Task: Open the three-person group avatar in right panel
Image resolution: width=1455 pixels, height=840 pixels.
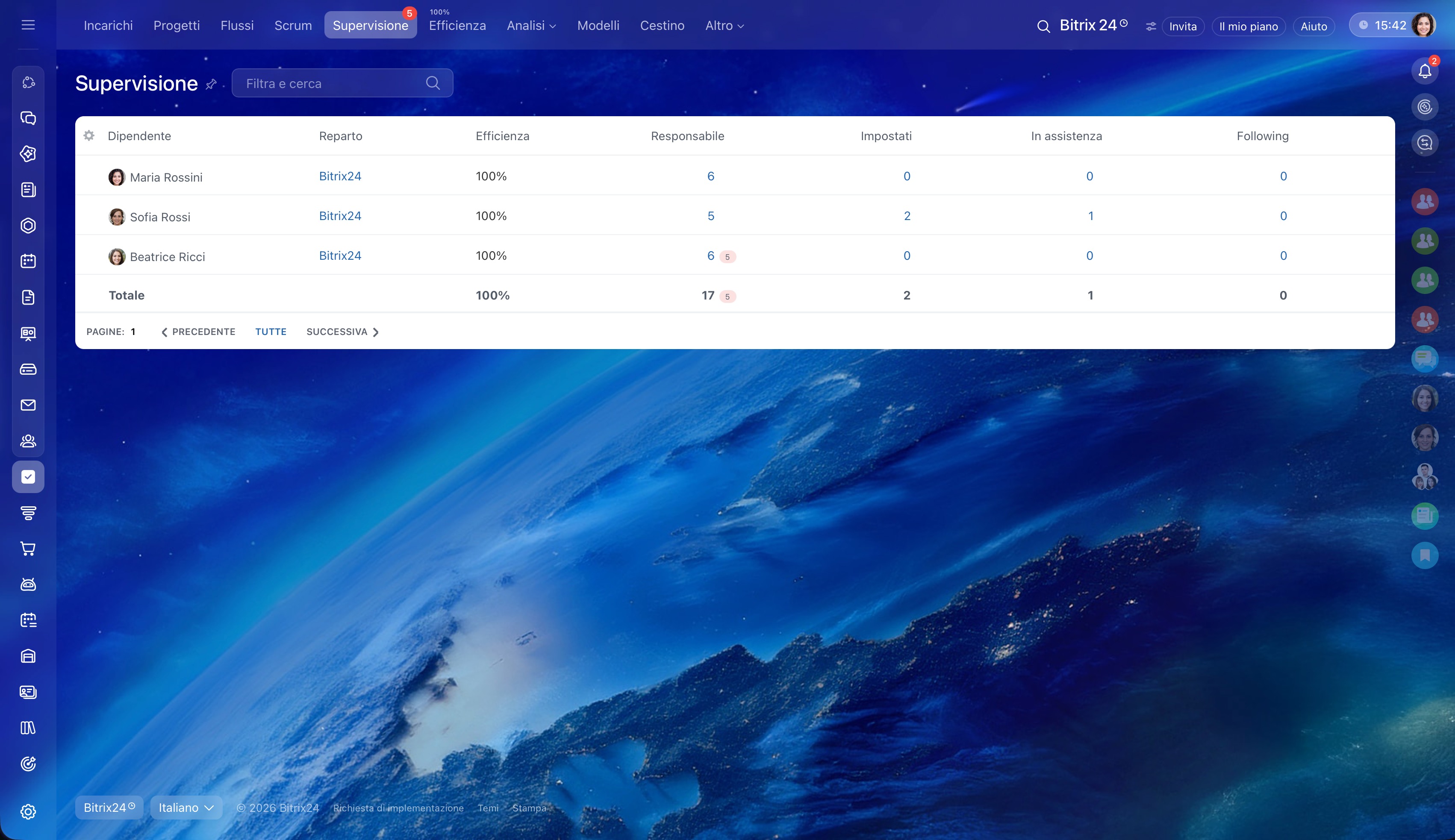Action: pyautogui.click(x=1424, y=476)
